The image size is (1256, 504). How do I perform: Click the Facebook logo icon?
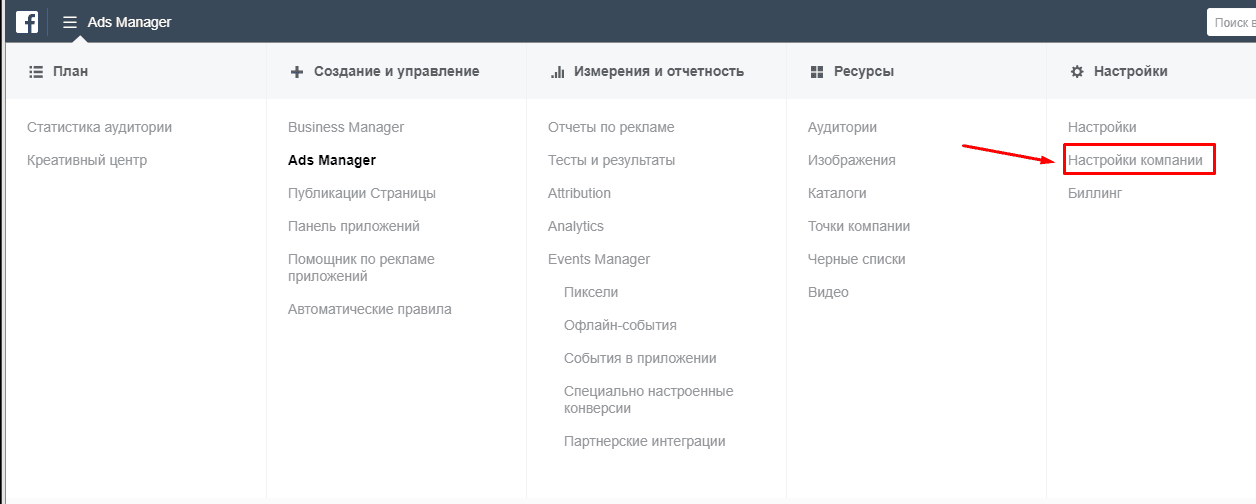click(27, 22)
